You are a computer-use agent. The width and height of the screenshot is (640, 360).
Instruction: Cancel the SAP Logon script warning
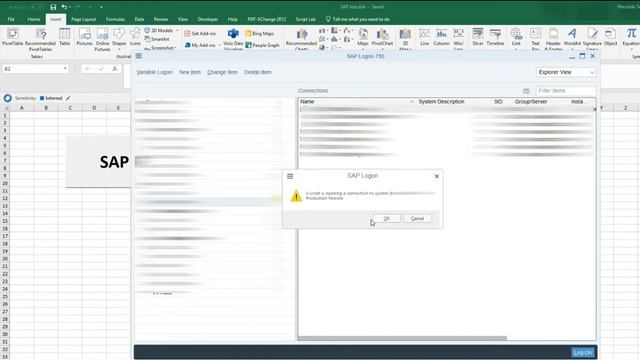tap(417, 218)
